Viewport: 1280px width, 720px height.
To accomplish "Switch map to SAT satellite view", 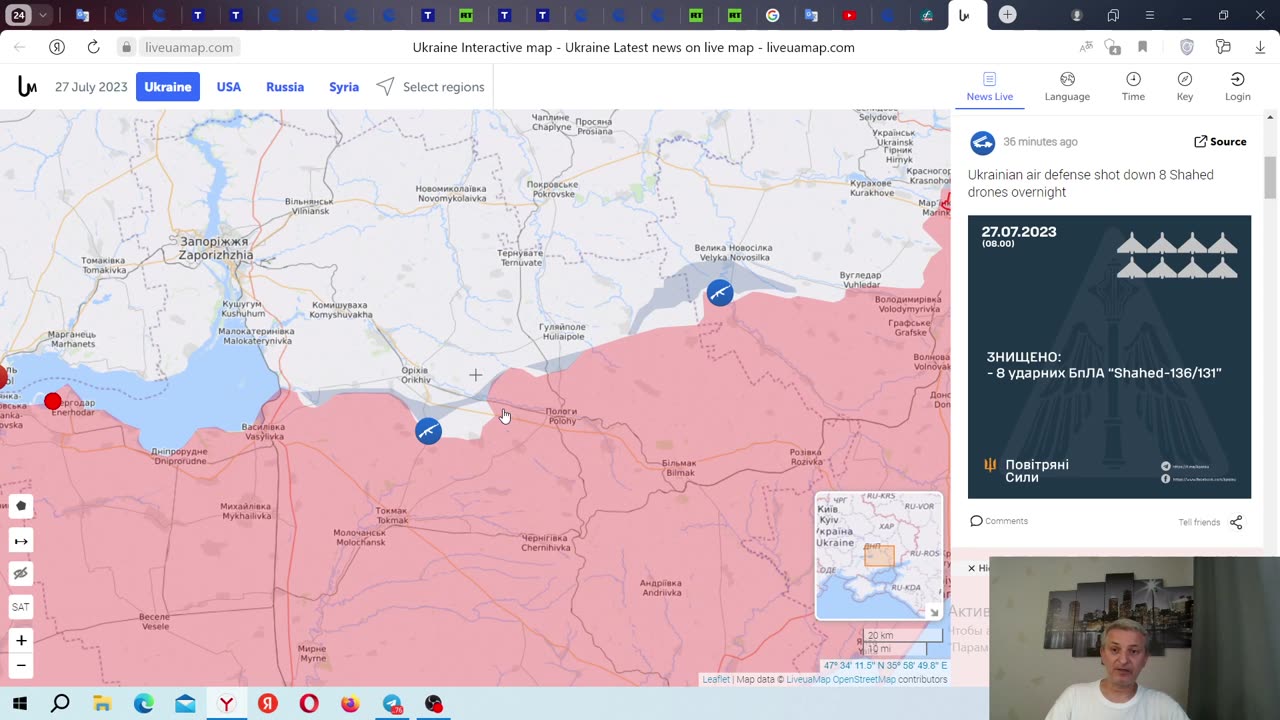I will [x=21, y=607].
